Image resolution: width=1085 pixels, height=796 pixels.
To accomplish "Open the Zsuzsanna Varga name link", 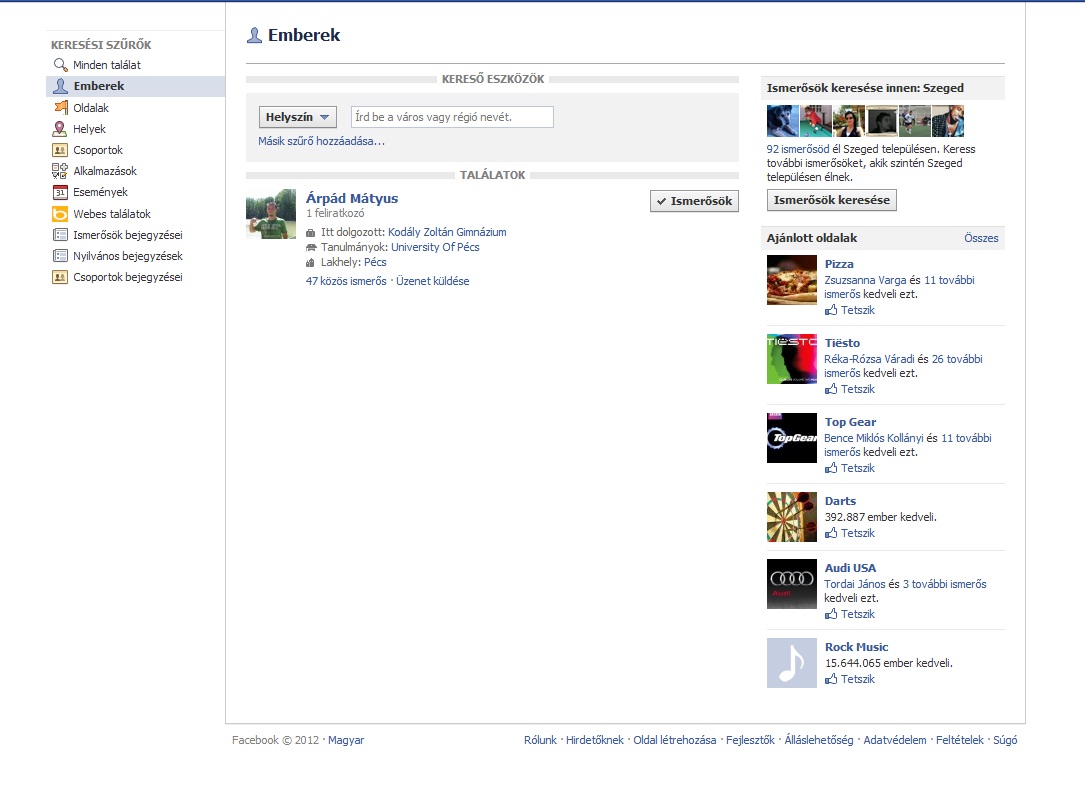I will coord(865,280).
